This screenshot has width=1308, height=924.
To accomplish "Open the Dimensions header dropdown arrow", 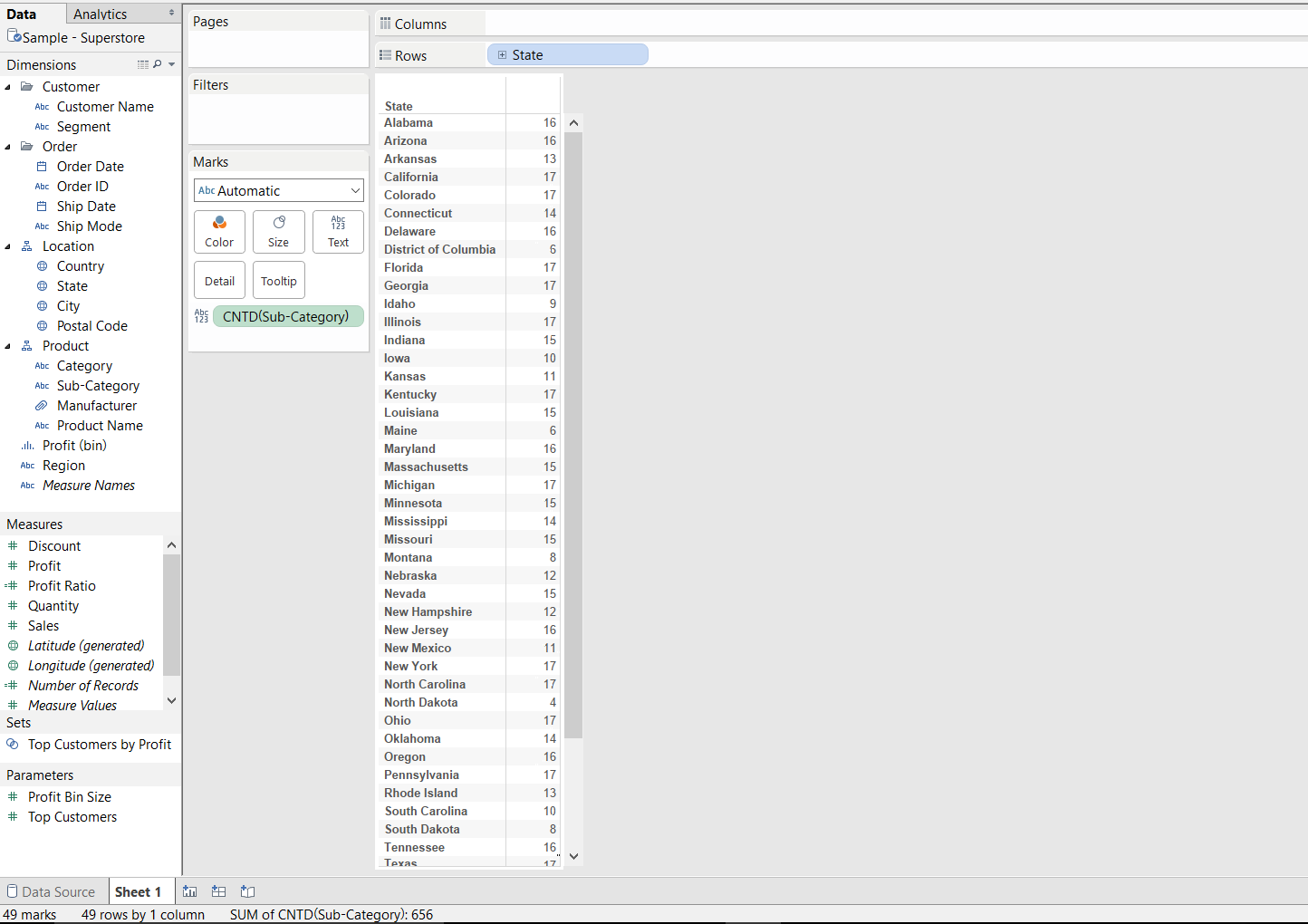I will pos(171,64).
